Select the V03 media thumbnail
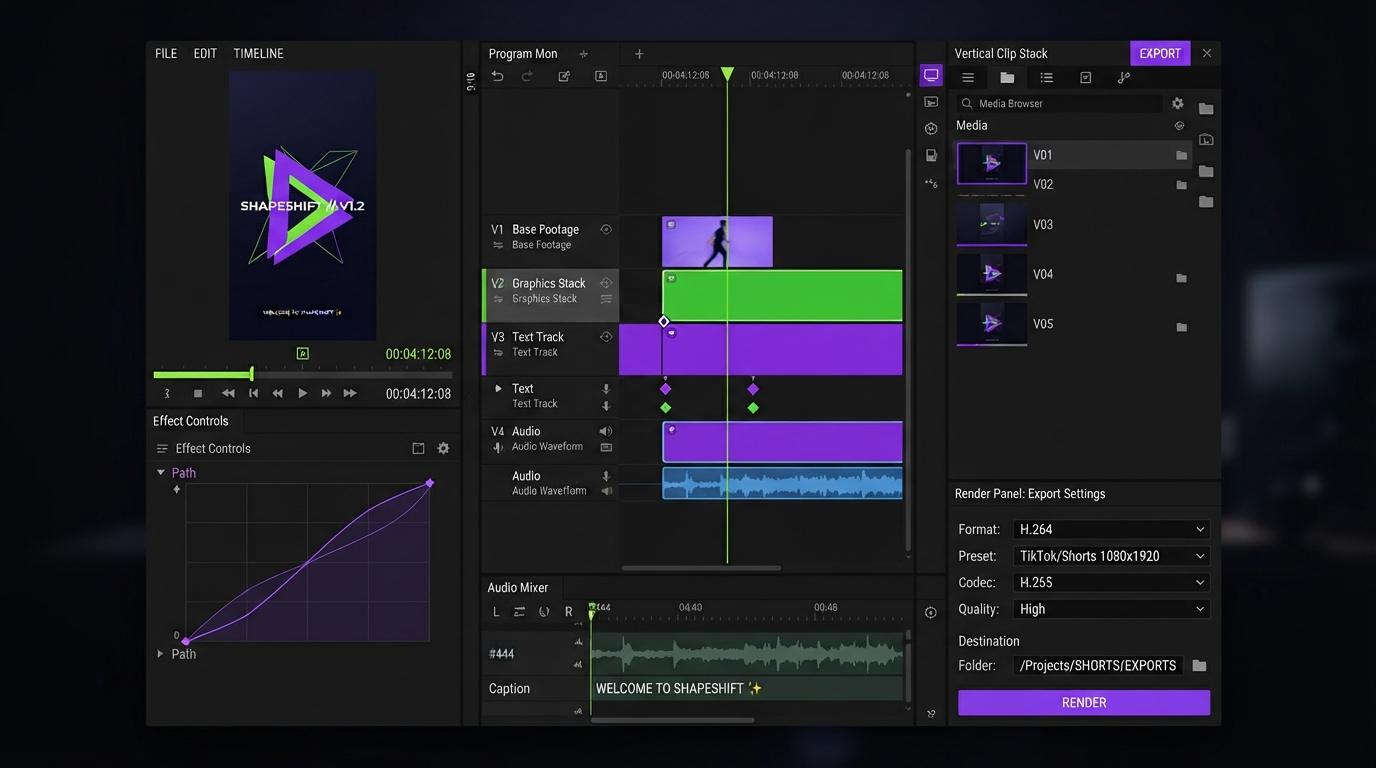The height and width of the screenshot is (768, 1376). [992, 224]
